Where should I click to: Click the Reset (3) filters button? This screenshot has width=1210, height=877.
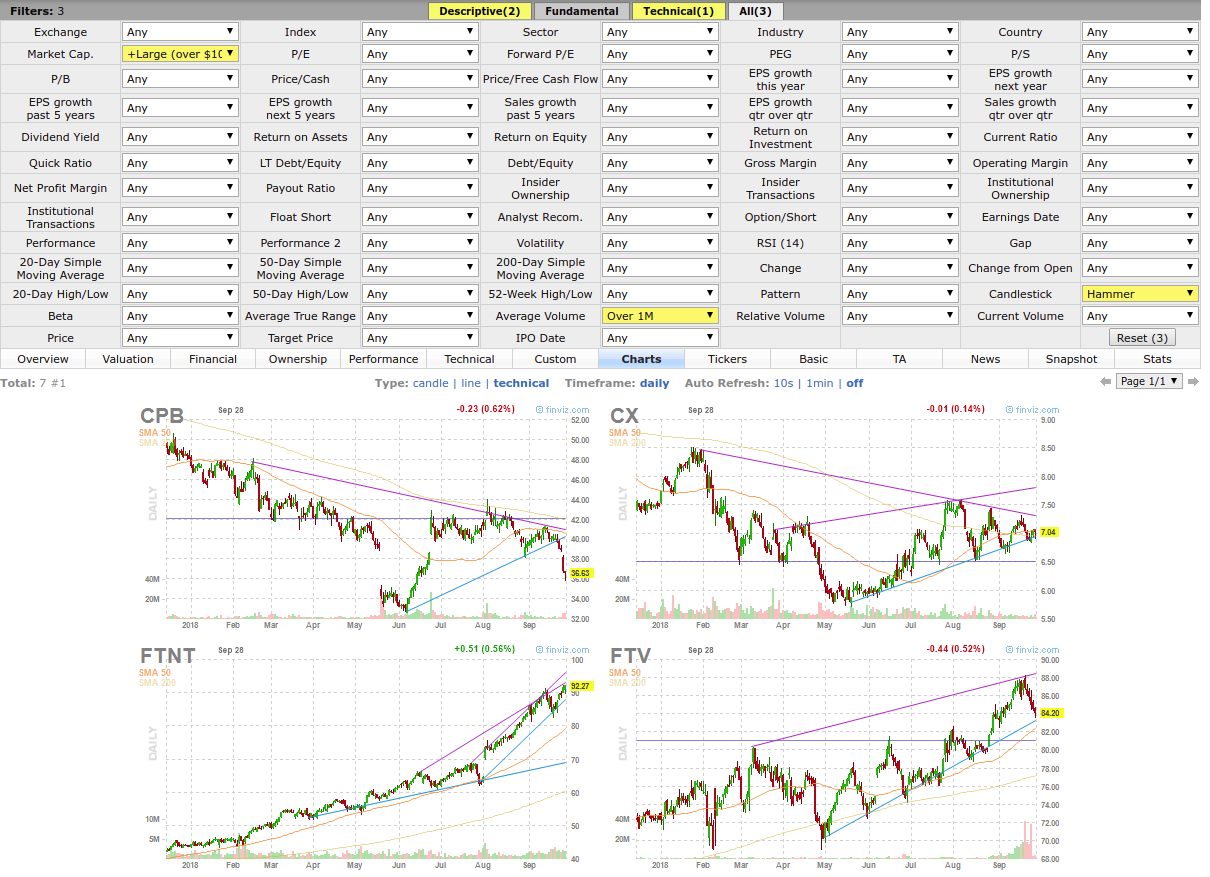(1142, 338)
